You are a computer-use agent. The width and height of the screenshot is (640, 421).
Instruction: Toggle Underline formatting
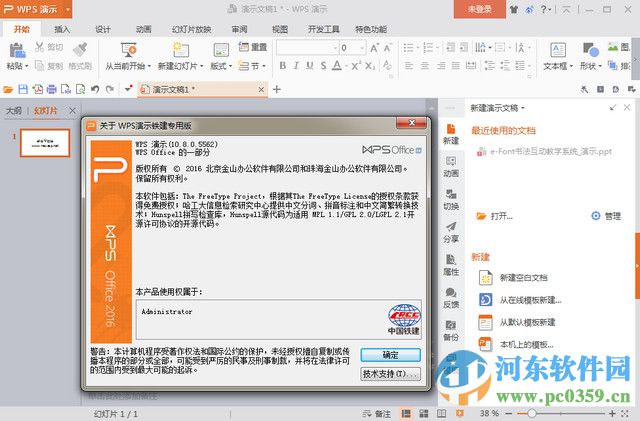310,65
